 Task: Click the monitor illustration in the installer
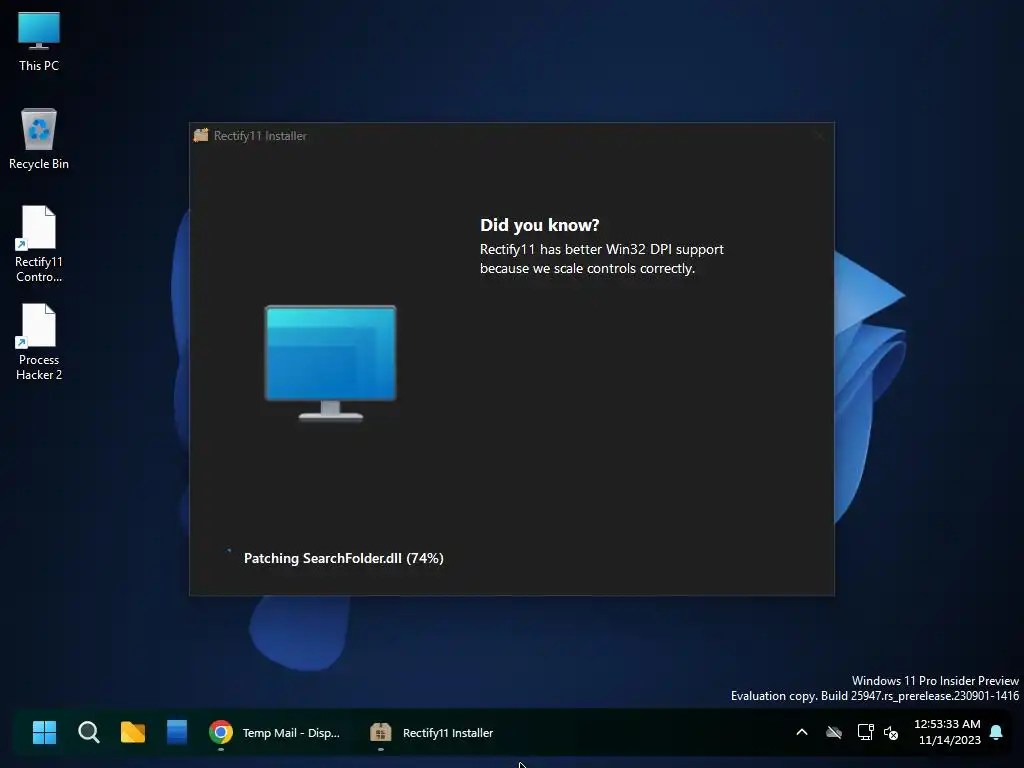(330, 362)
